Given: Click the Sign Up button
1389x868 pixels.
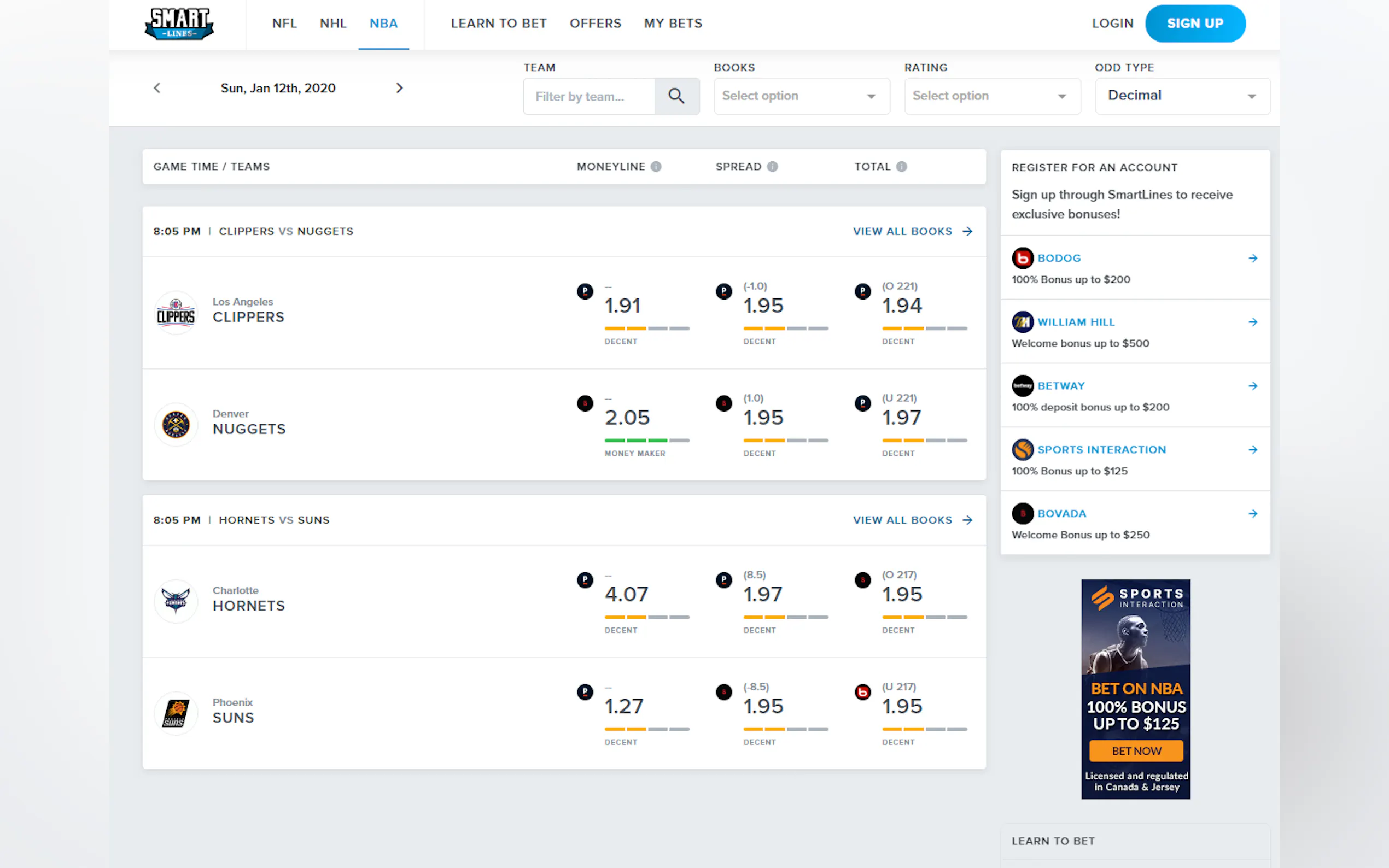Looking at the screenshot, I should pyautogui.click(x=1194, y=24).
